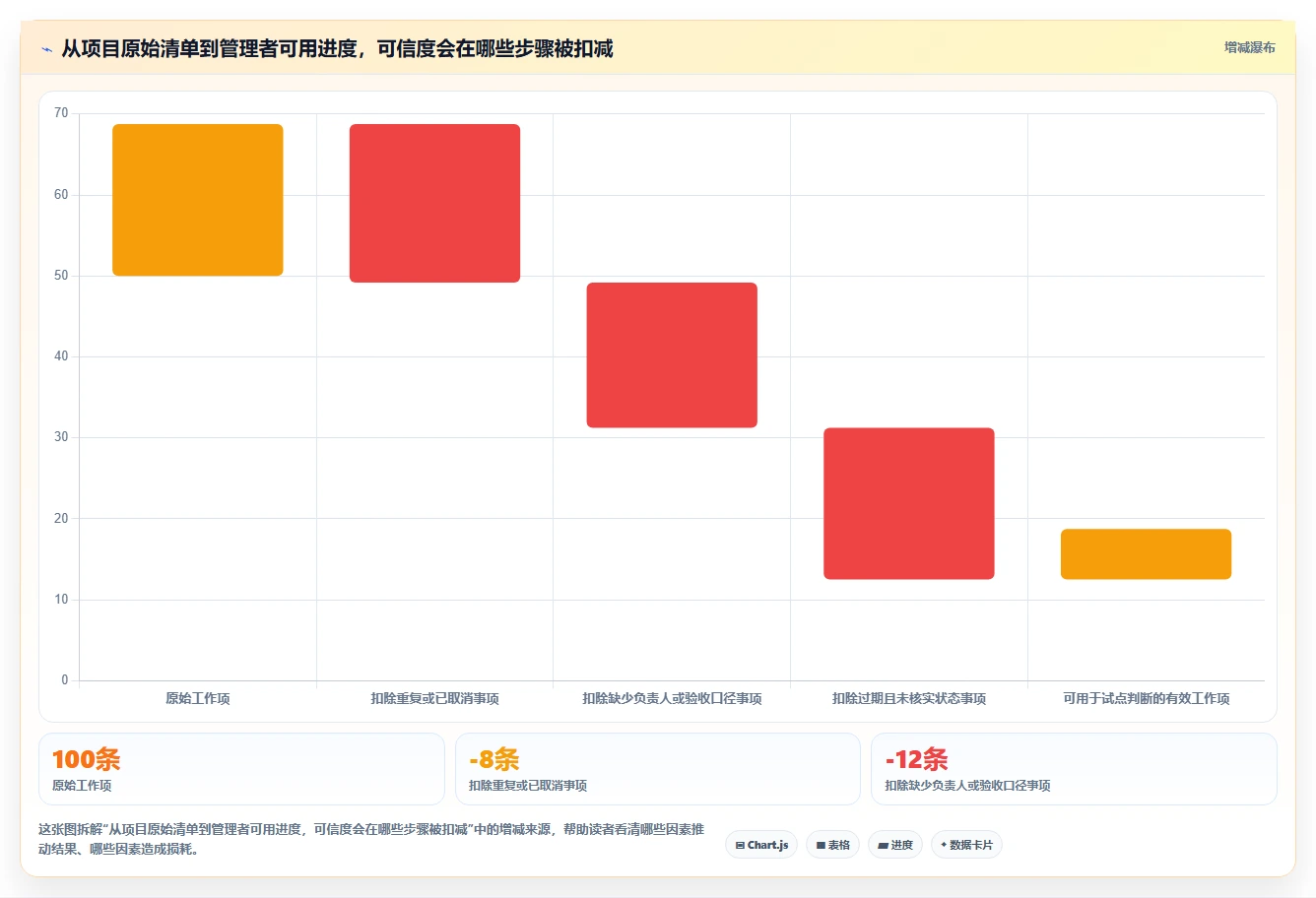
Task: Click the 增减瀑布 label in header
Action: pos(1249,47)
